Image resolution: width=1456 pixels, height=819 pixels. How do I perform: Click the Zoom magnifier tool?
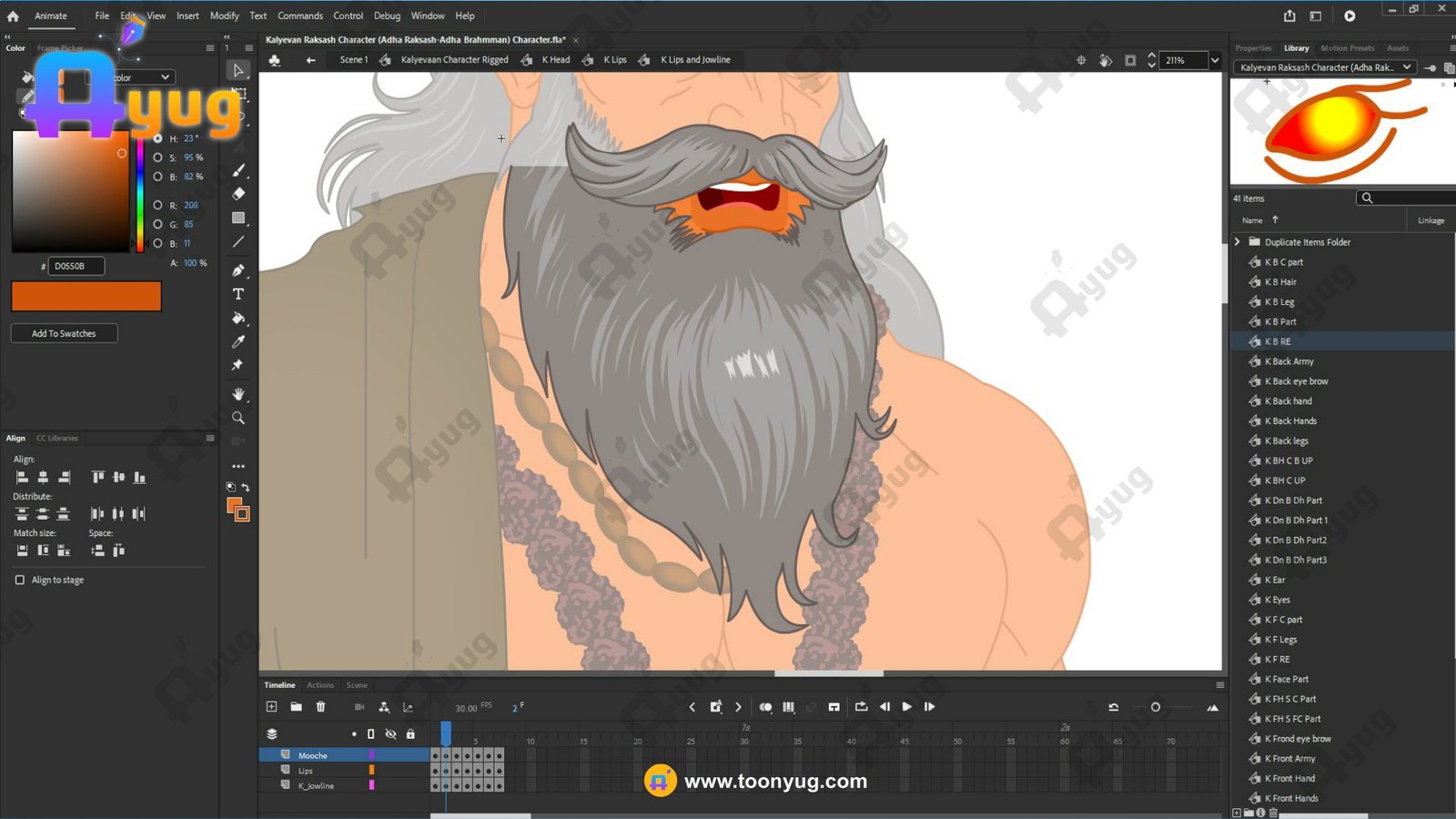coord(238,418)
